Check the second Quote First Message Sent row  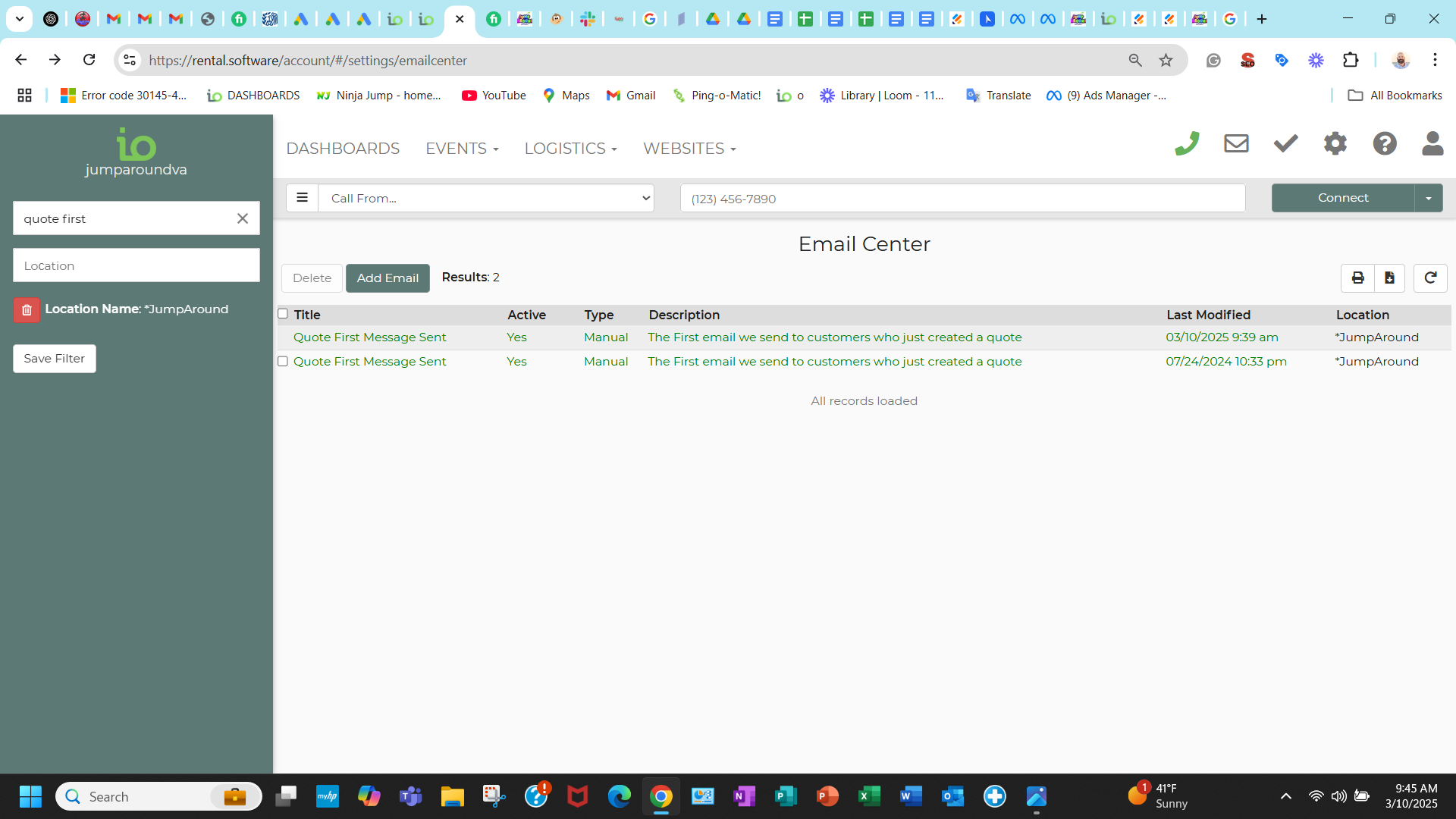click(283, 361)
